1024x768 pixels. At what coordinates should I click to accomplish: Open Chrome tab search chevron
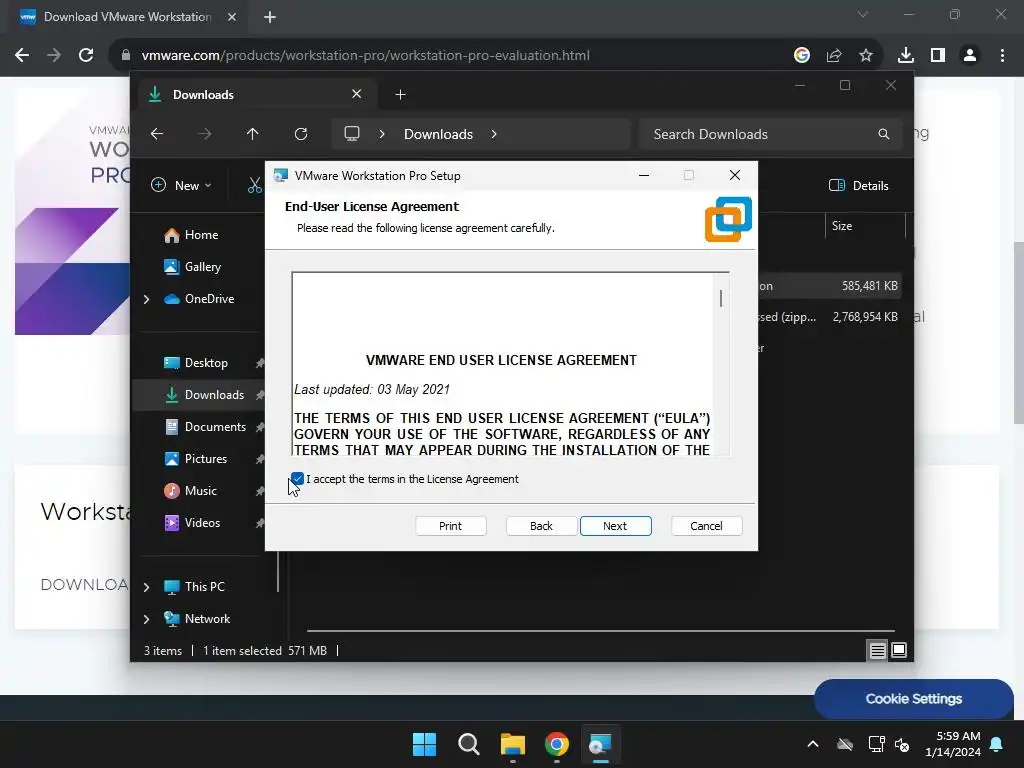coord(863,14)
